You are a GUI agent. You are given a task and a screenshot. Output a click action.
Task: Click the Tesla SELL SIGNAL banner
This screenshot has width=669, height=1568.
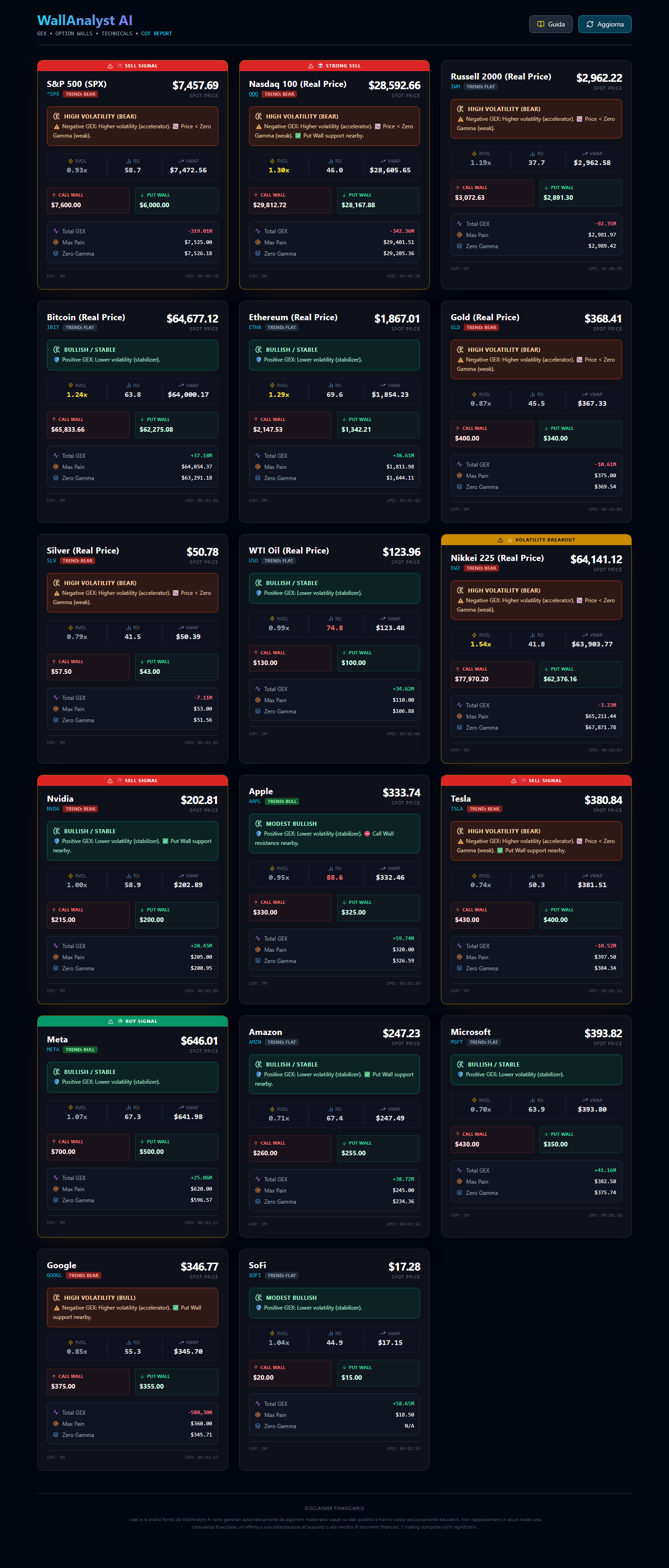(x=536, y=780)
